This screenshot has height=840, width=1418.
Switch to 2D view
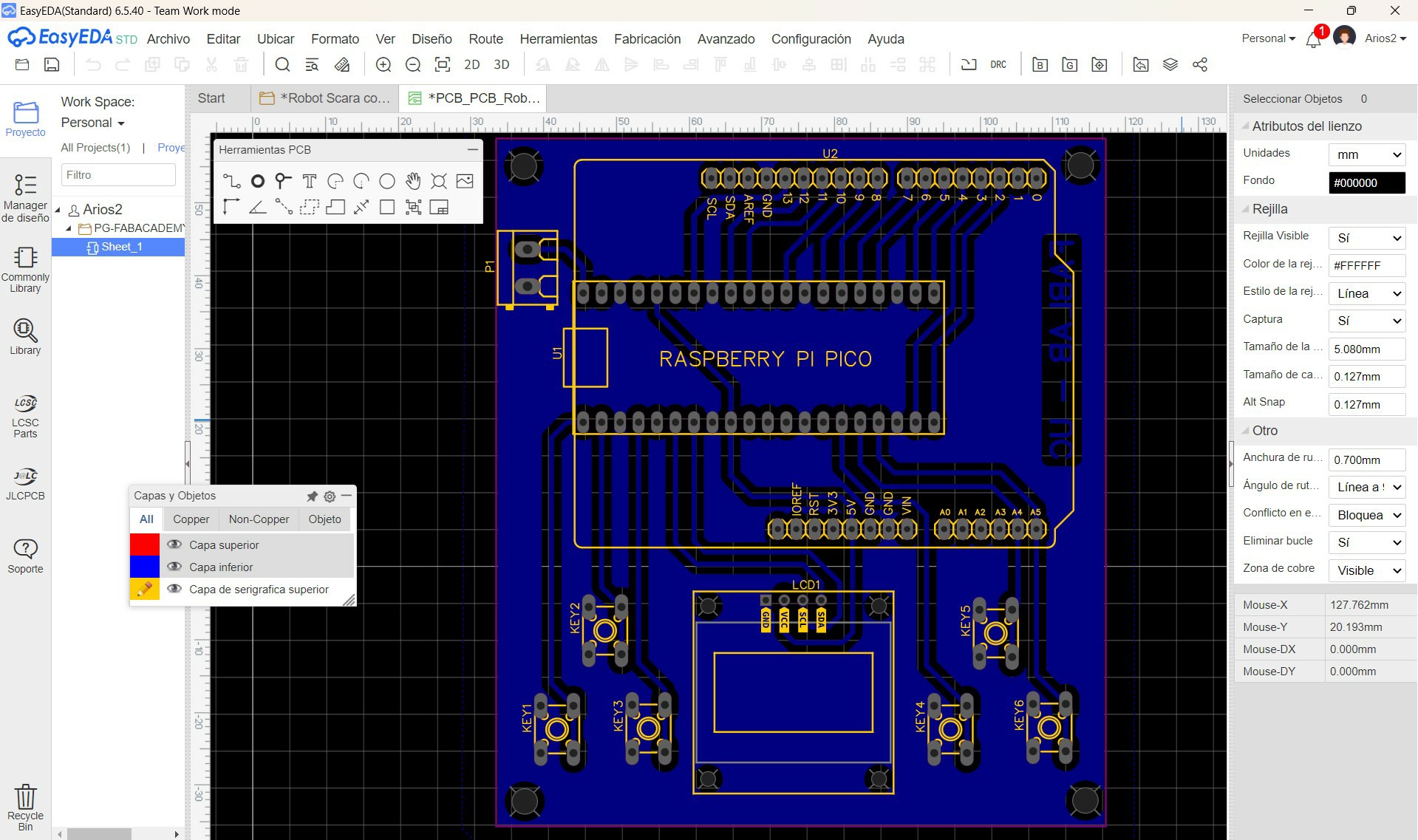(472, 65)
